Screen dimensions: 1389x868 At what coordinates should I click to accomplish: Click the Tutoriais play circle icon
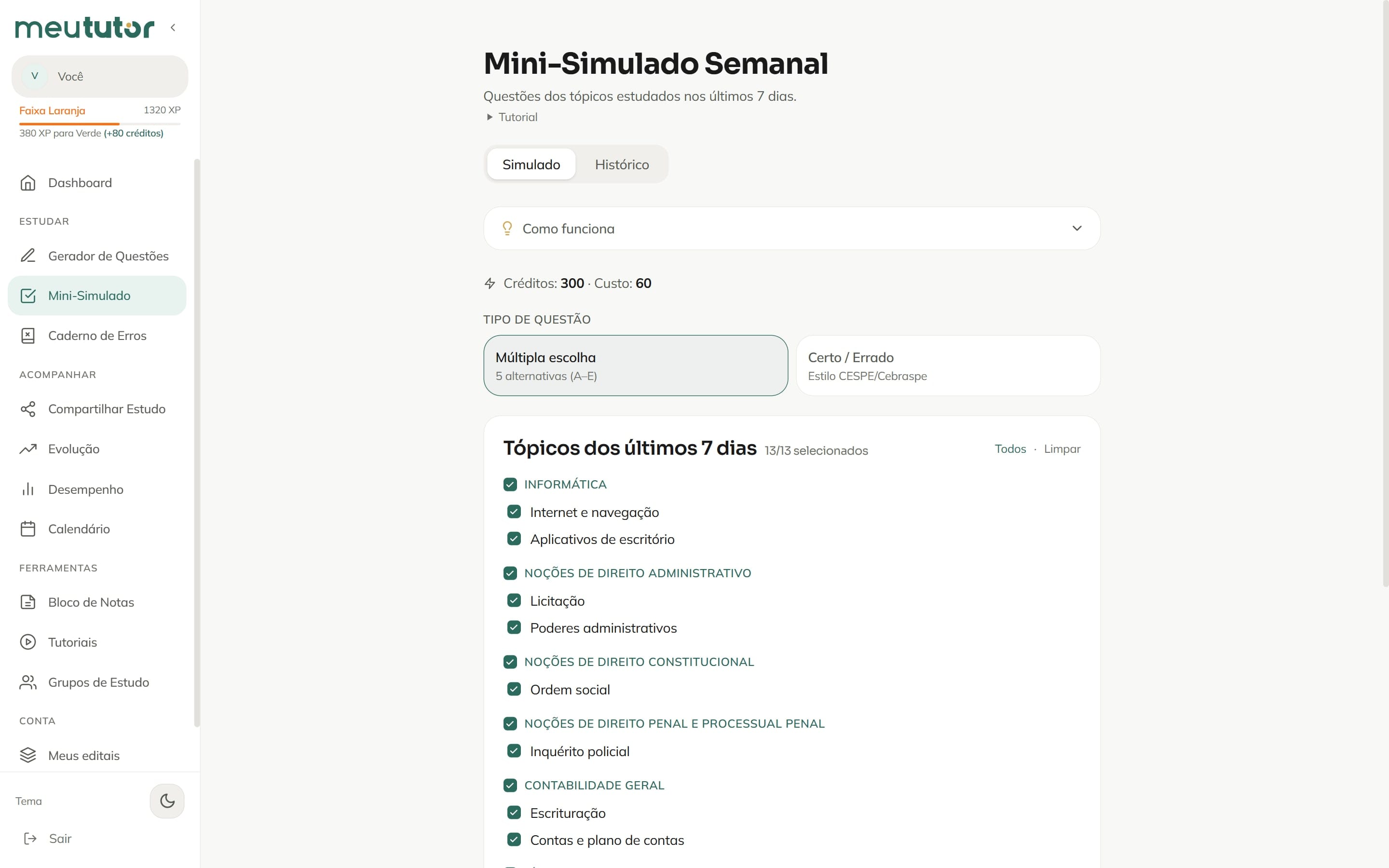(x=28, y=642)
